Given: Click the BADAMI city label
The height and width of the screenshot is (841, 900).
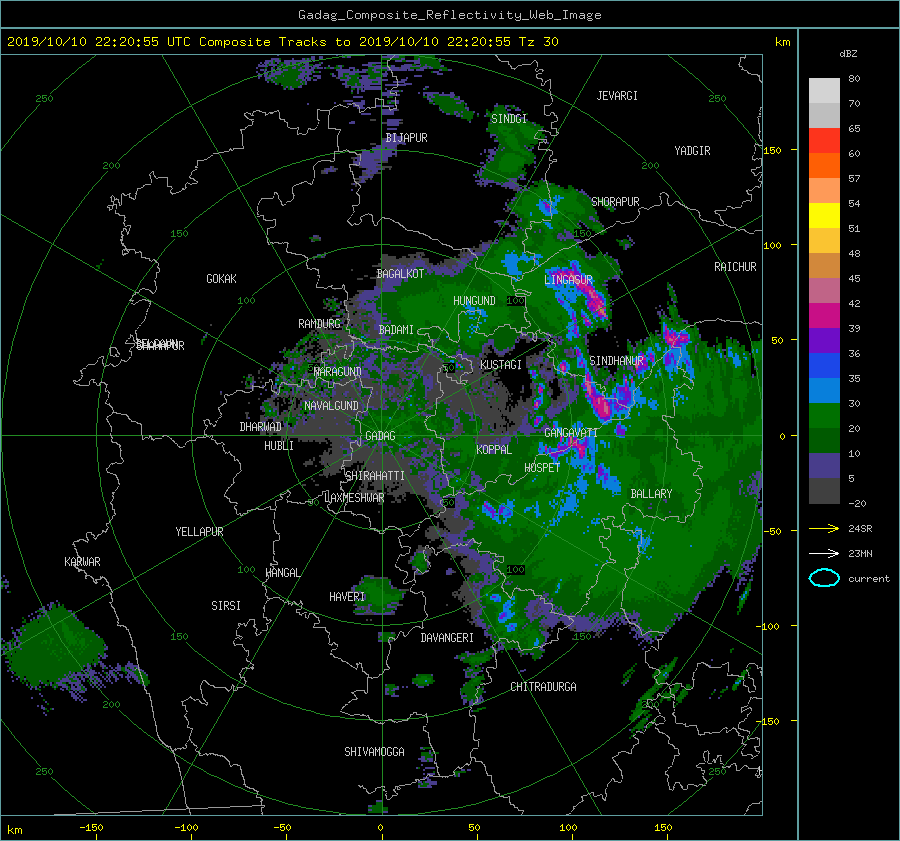Looking at the screenshot, I should pos(396,330).
